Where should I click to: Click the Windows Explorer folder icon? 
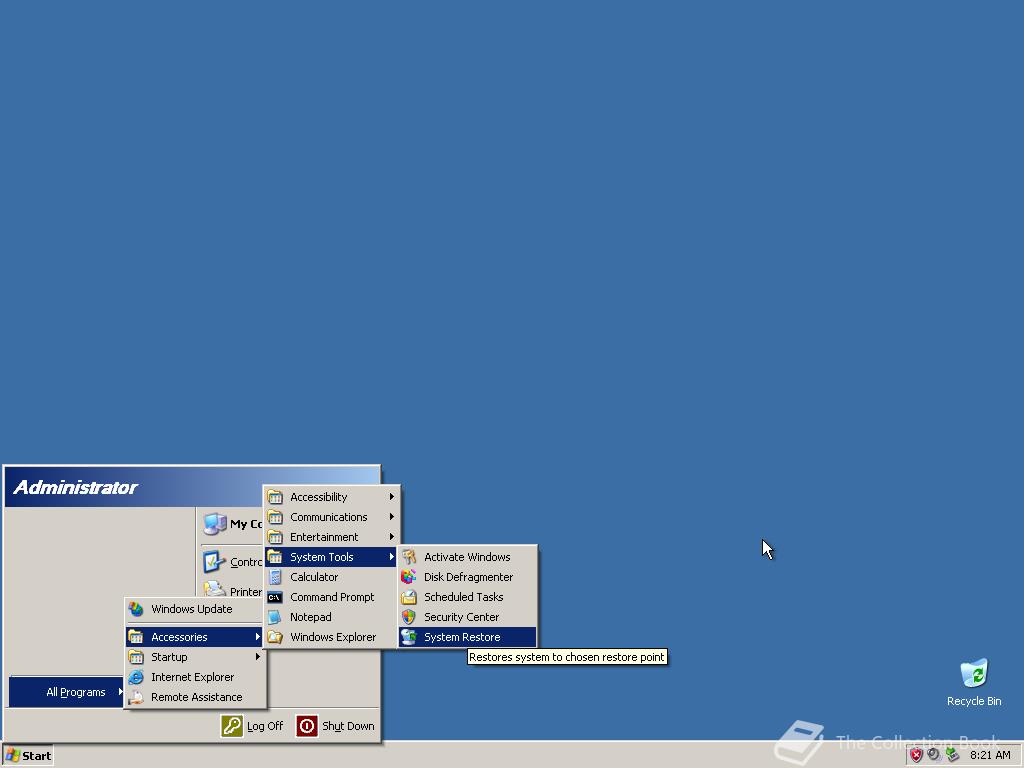pos(275,637)
